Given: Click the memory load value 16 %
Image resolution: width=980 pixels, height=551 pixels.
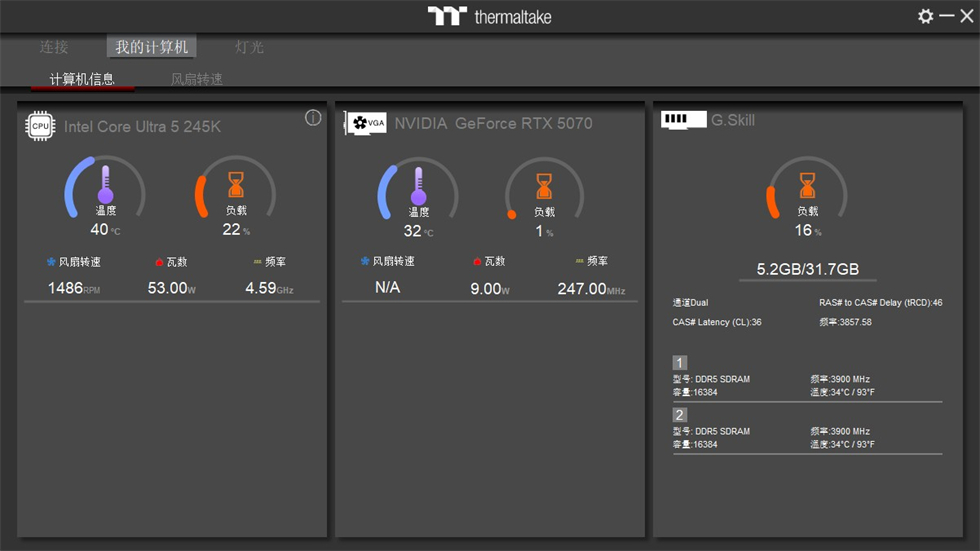Looking at the screenshot, I should tap(808, 231).
